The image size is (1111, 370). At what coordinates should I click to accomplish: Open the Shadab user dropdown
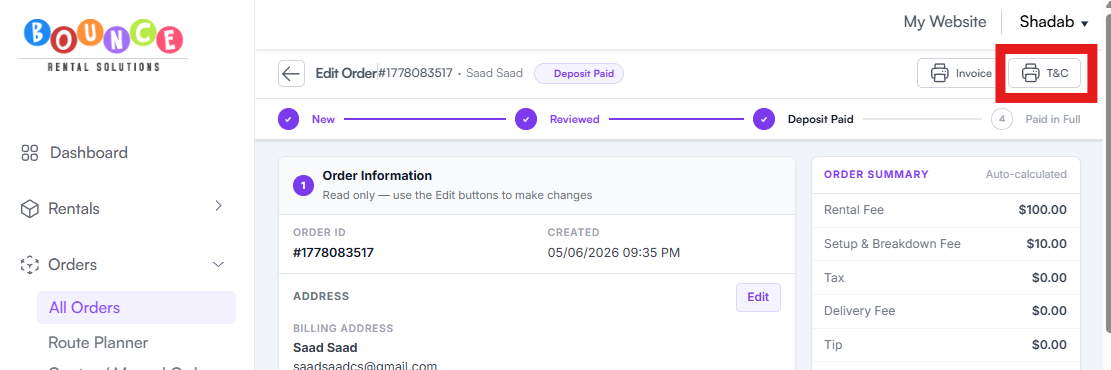1054,22
